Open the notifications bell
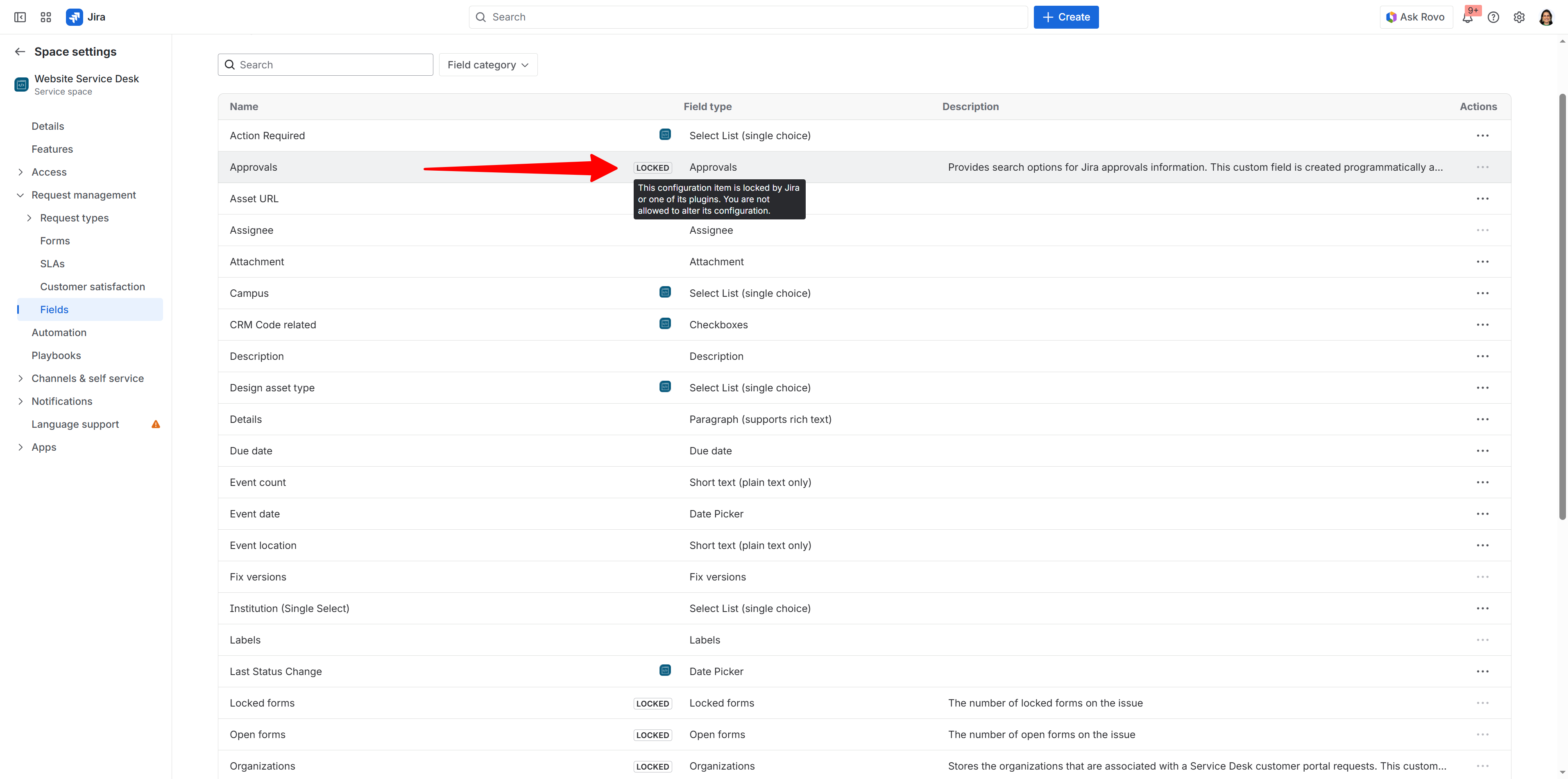The width and height of the screenshot is (1568, 779). click(x=1468, y=17)
